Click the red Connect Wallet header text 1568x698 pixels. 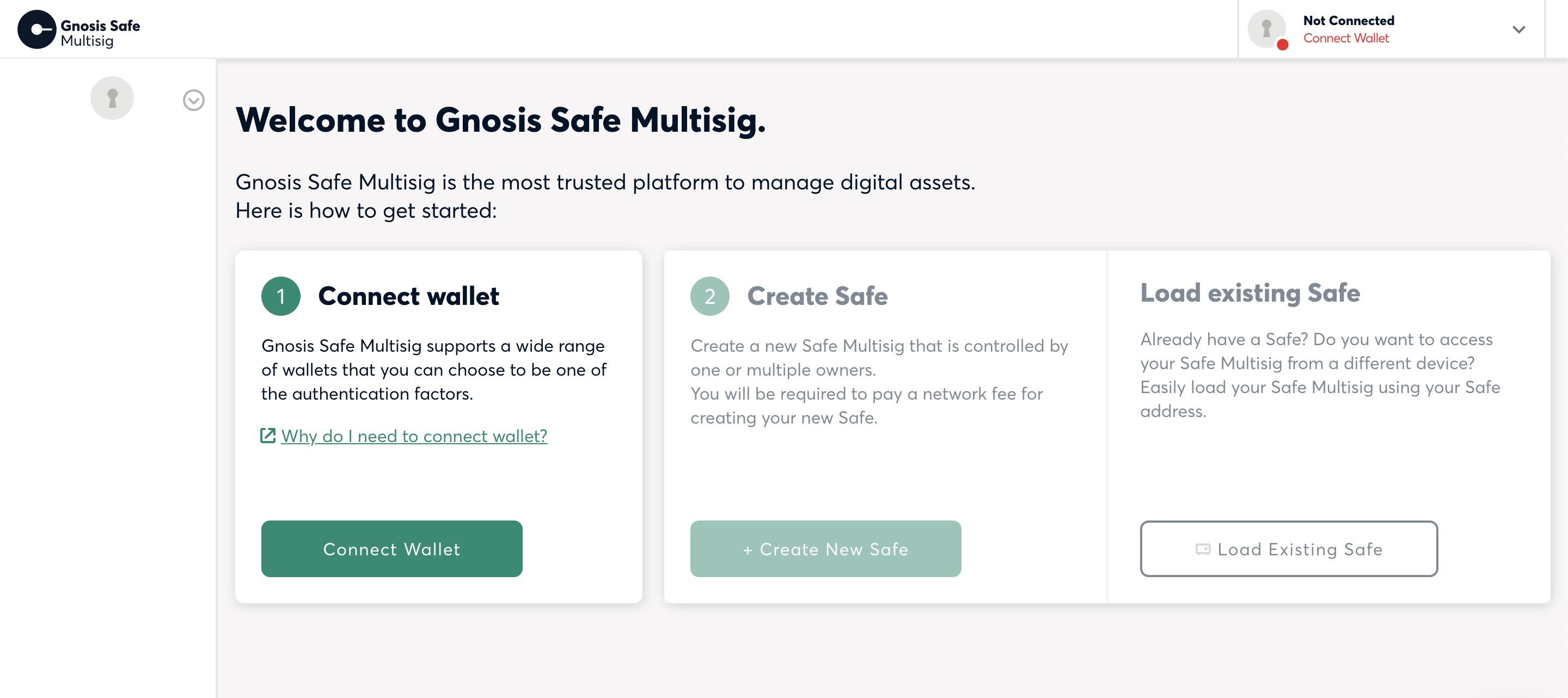(1346, 38)
